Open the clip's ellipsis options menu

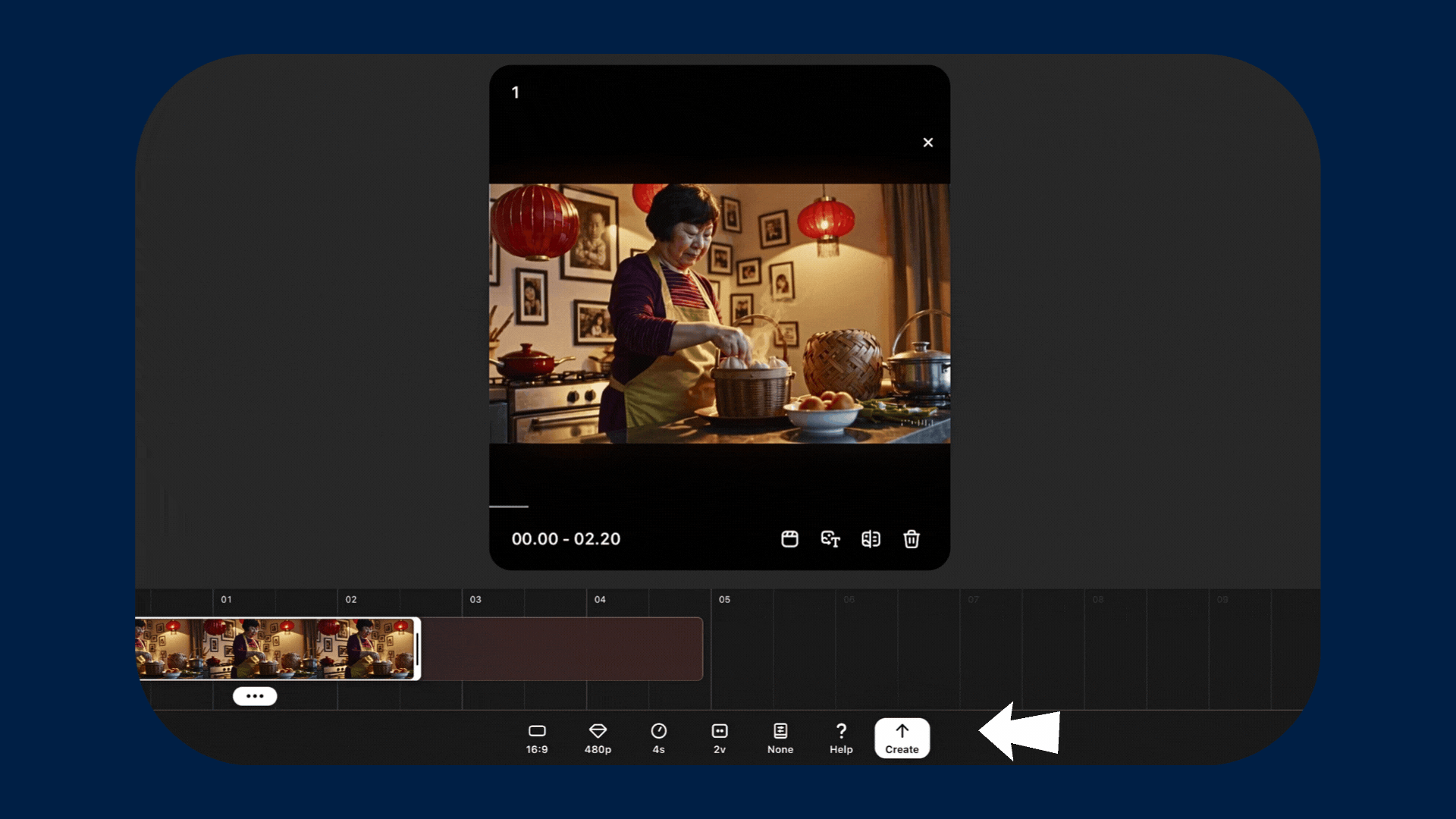254,696
